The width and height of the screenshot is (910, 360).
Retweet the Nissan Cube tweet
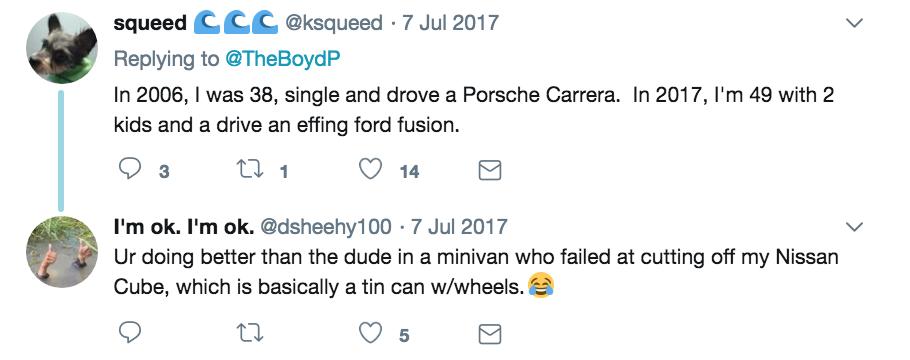click(251, 333)
